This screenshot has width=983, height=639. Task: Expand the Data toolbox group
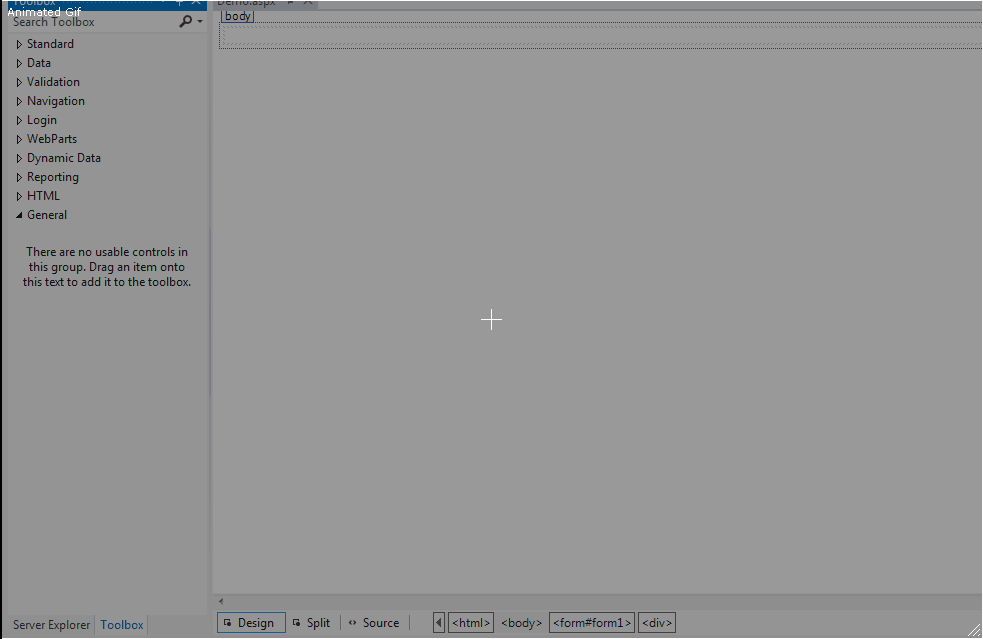19,63
